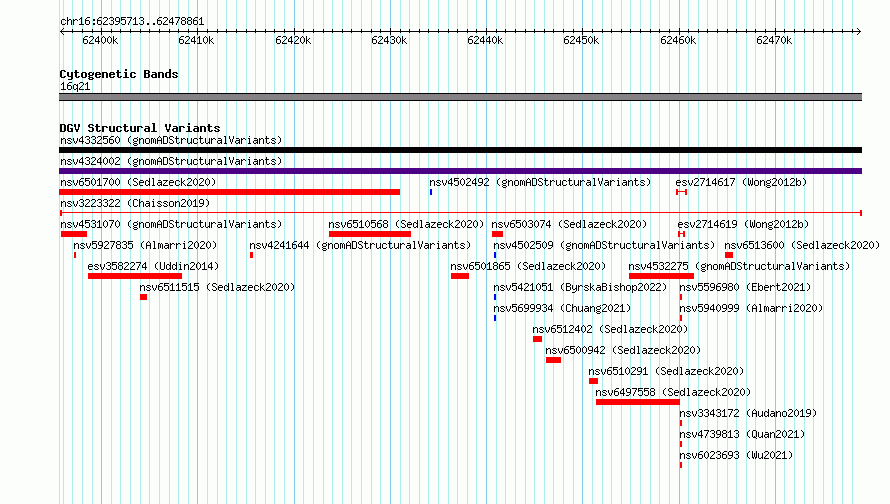Click the red nsv6513600 variant bar
This screenshot has height=504, width=890.
coord(729,255)
